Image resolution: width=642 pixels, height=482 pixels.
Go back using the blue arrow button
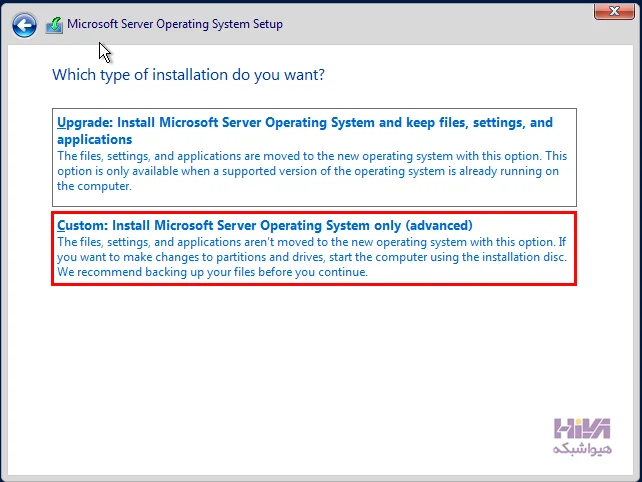tap(24, 25)
